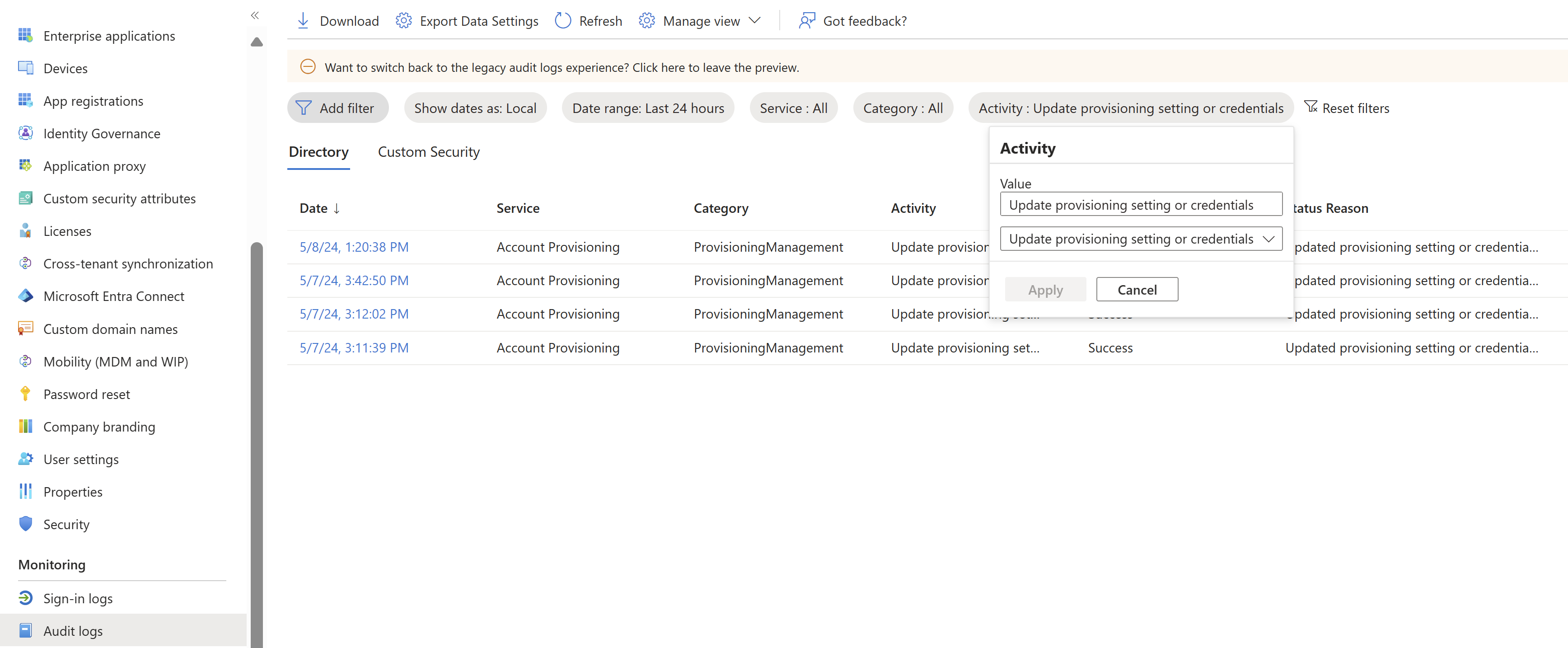Click the Export Data Settings icon
This screenshot has width=1568, height=648.
tap(403, 20)
